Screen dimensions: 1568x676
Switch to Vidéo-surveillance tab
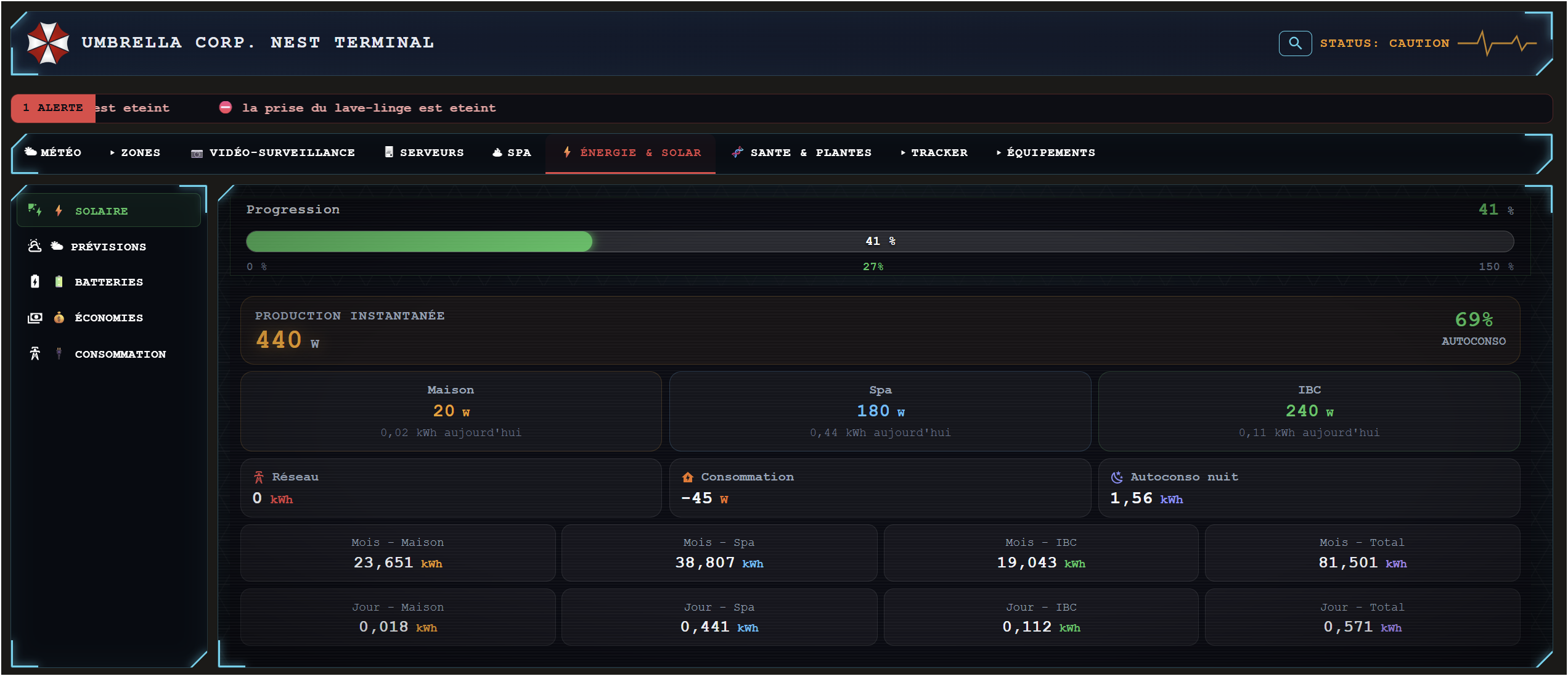pos(273,152)
